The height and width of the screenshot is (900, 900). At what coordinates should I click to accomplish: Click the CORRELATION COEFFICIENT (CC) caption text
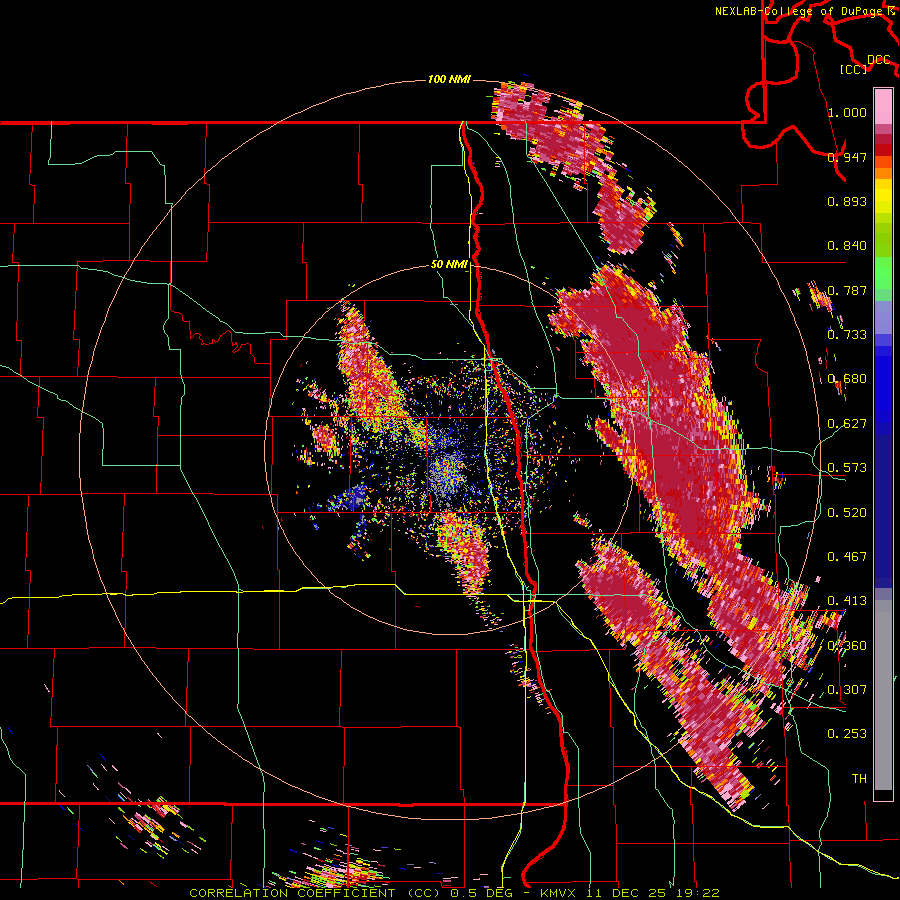(x=315, y=893)
